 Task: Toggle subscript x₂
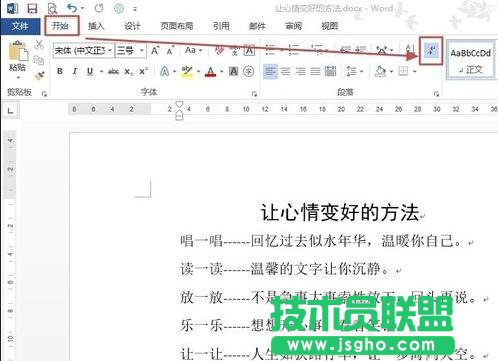tap(128, 71)
